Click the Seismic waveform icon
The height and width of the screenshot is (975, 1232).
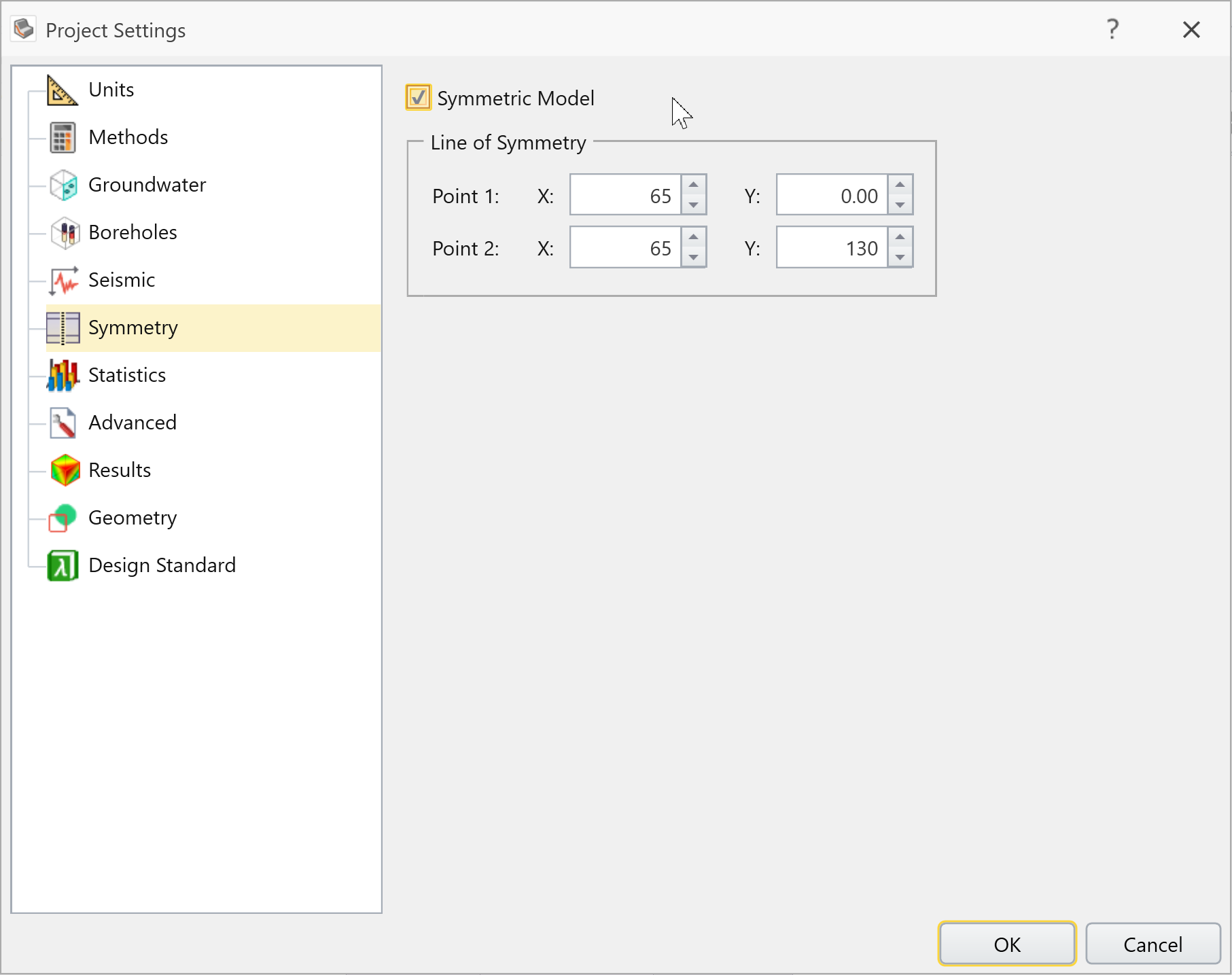[64, 280]
